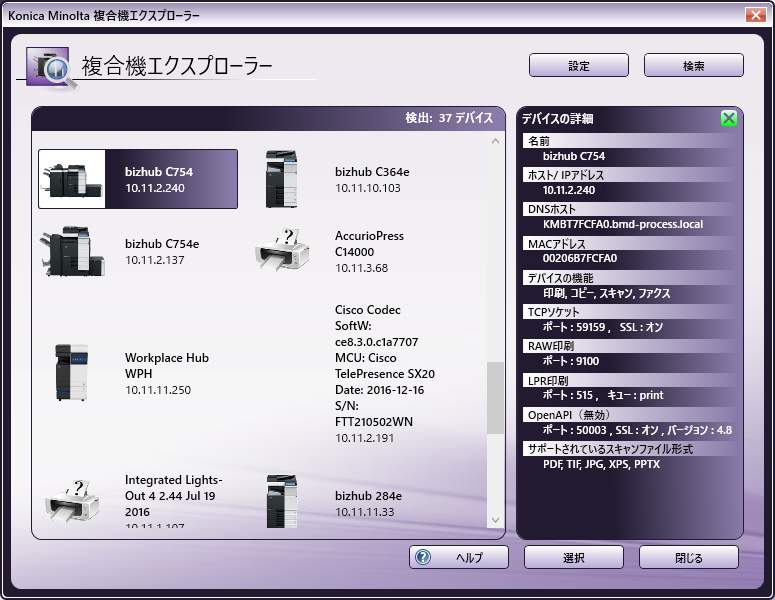775x600 pixels.
Task: Click the ヘルプ button label
Action: [469, 557]
